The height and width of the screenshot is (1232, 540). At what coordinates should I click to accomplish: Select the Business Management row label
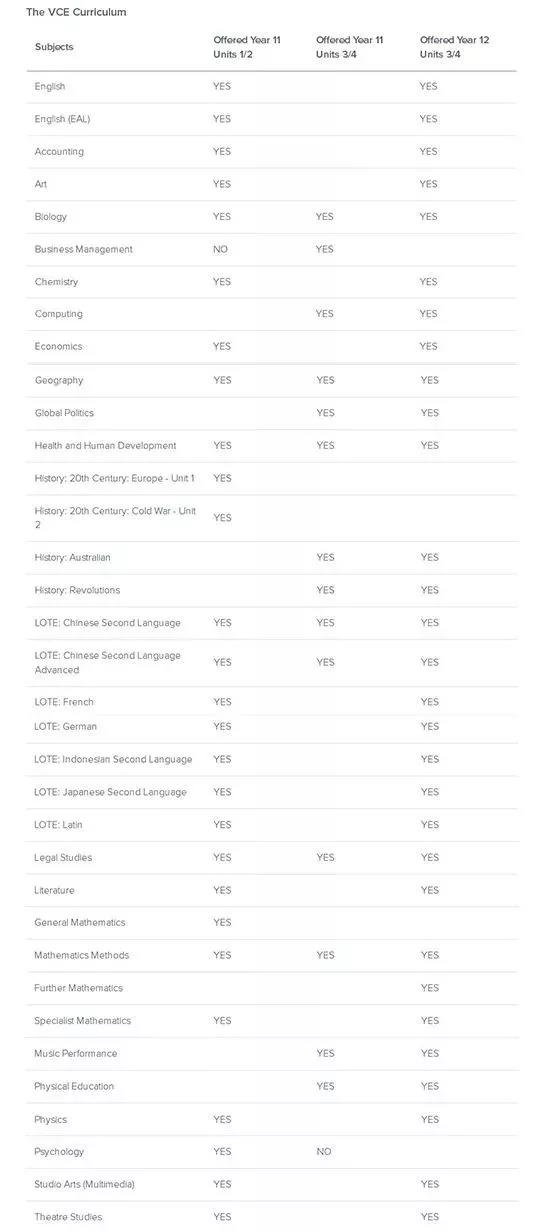click(83, 249)
